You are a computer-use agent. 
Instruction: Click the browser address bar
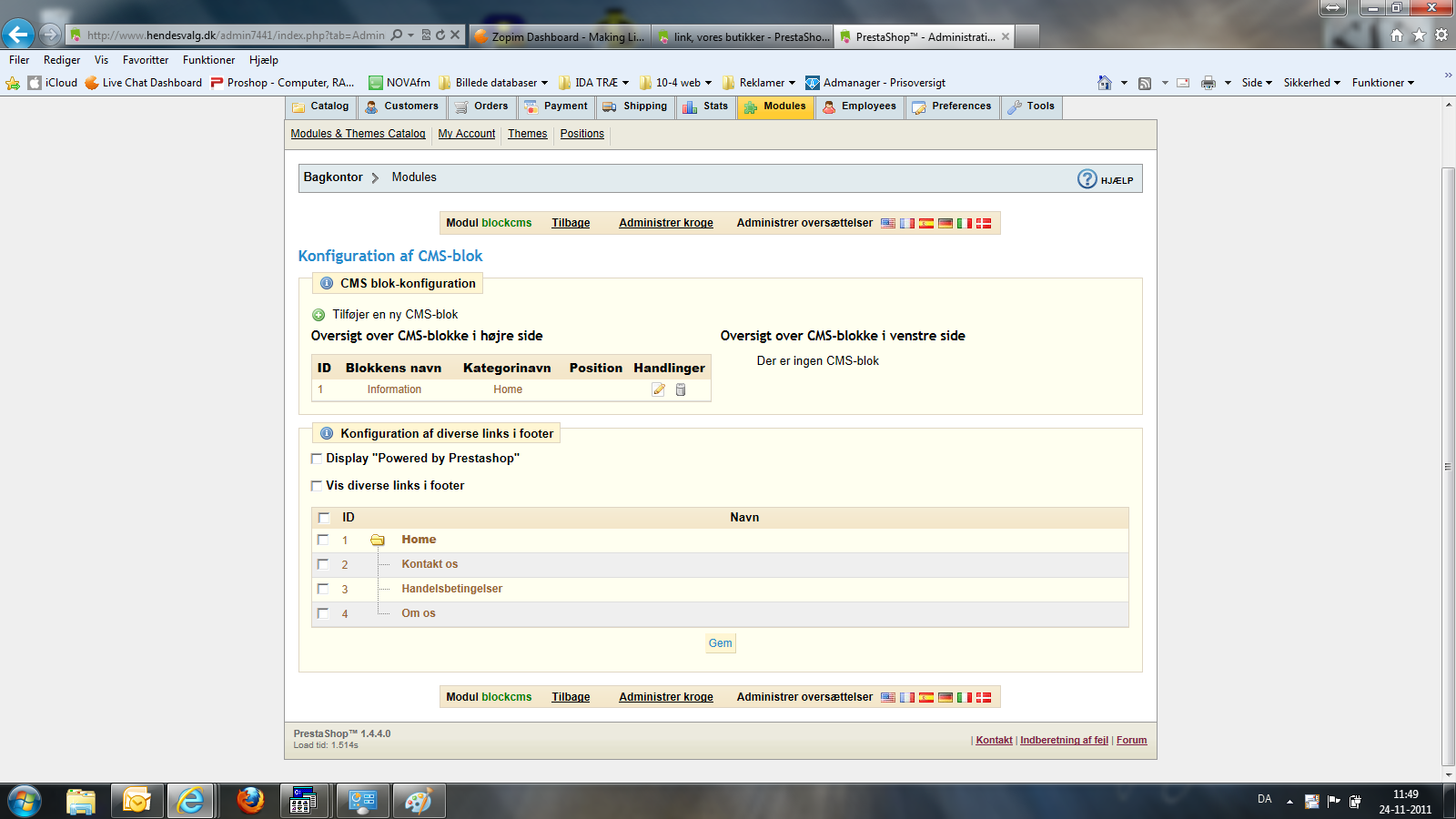(x=236, y=35)
